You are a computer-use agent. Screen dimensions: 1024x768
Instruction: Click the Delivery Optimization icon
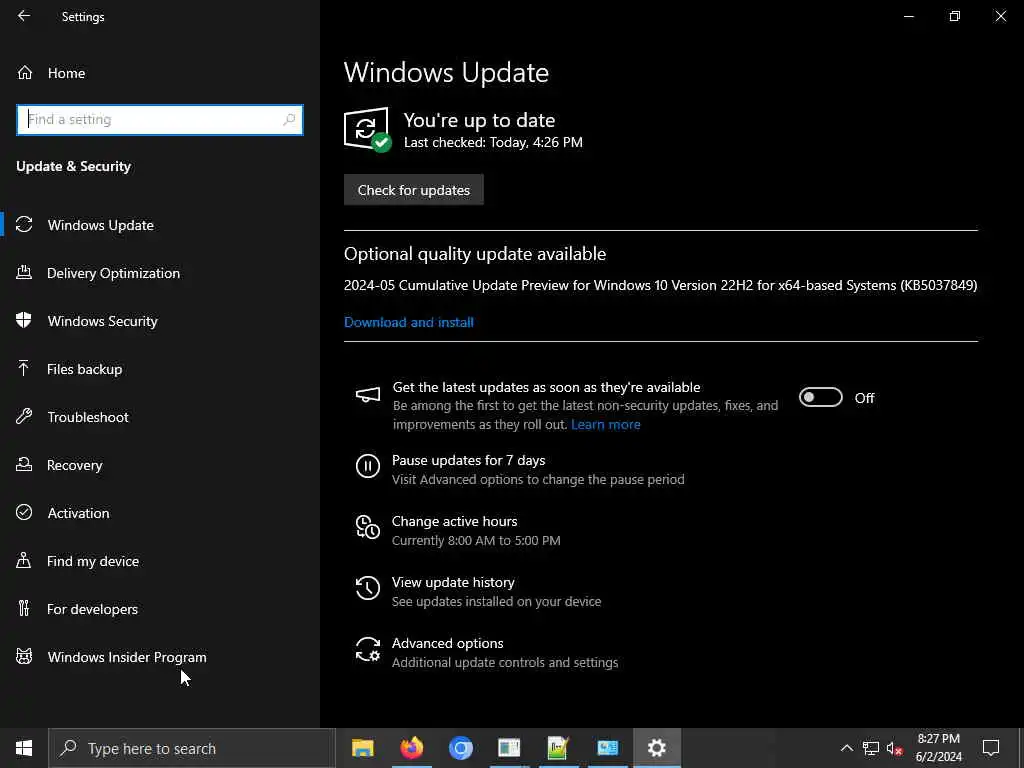pyautogui.click(x=24, y=272)
